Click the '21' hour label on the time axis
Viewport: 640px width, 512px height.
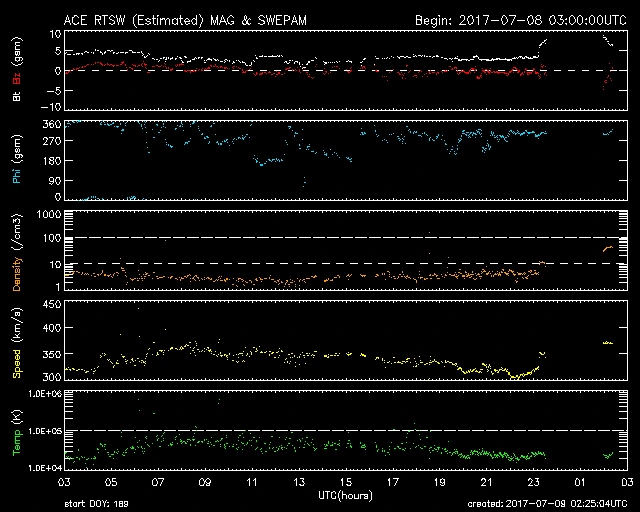pyautogui.click(x=487, y=483)
